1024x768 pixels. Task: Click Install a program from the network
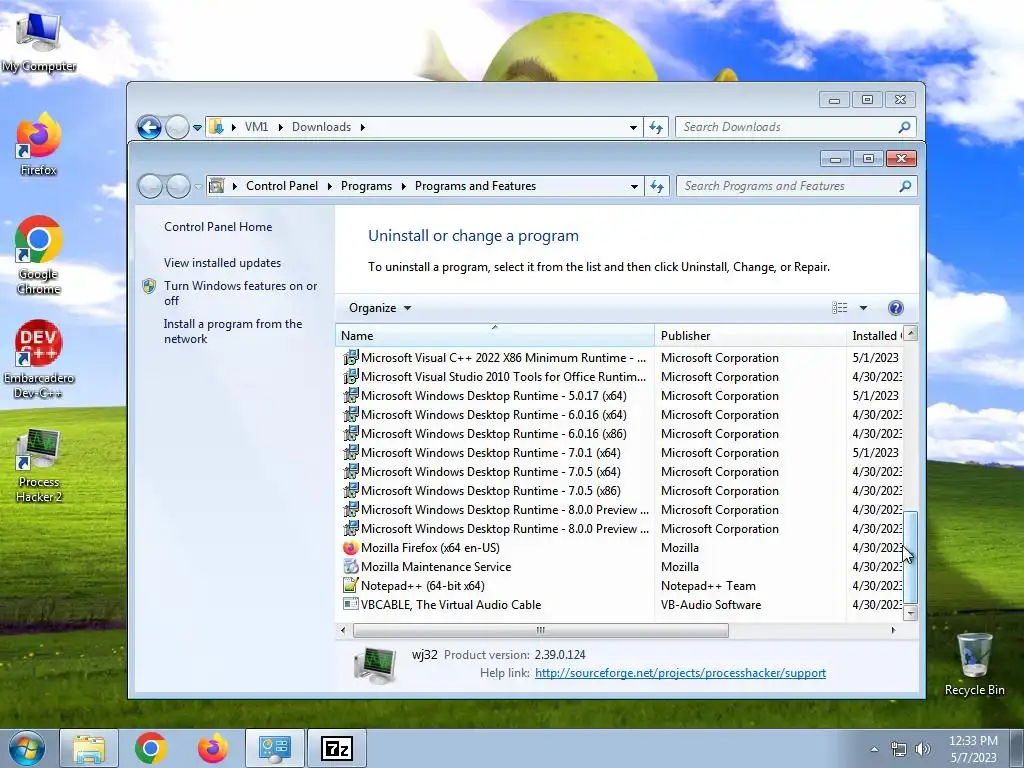click(x=232, y=331)
